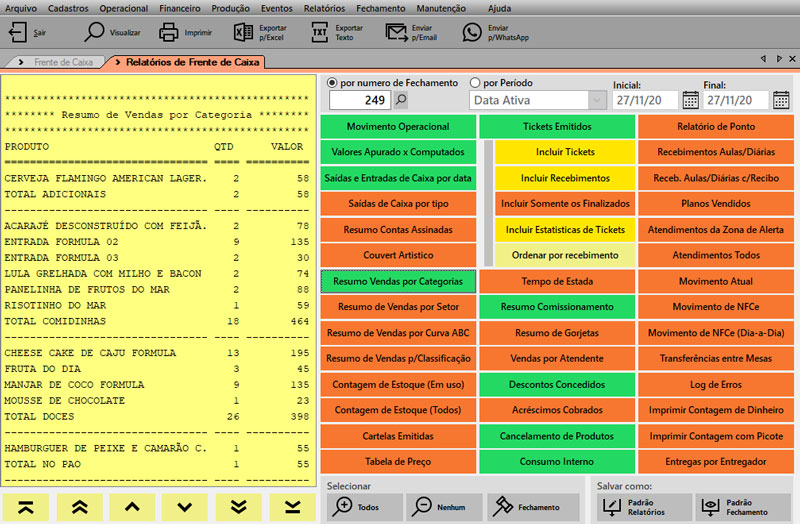
Task: Select the Fechamento preset
Action: coord(533,507)
